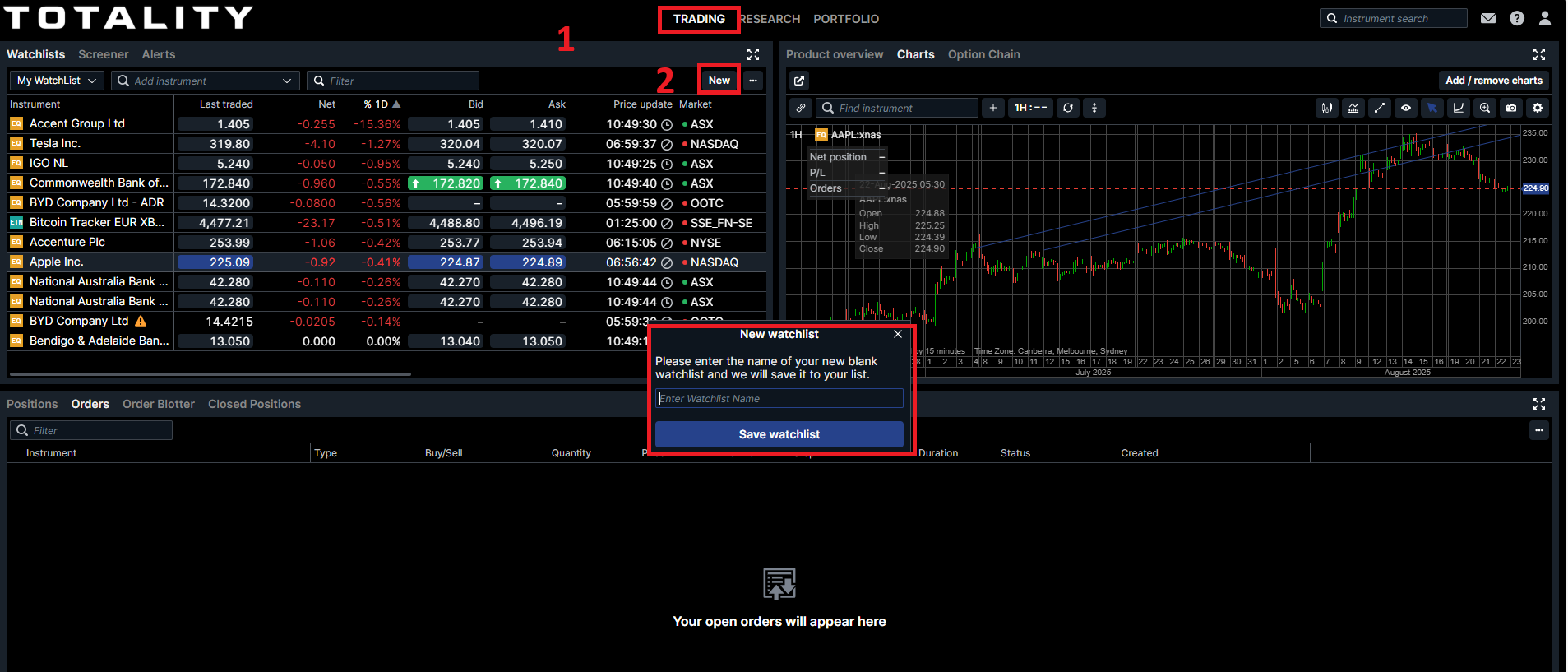The image size is (1568, 672).
Task: Click the watchlist Filter field
Action: [393, 81]
